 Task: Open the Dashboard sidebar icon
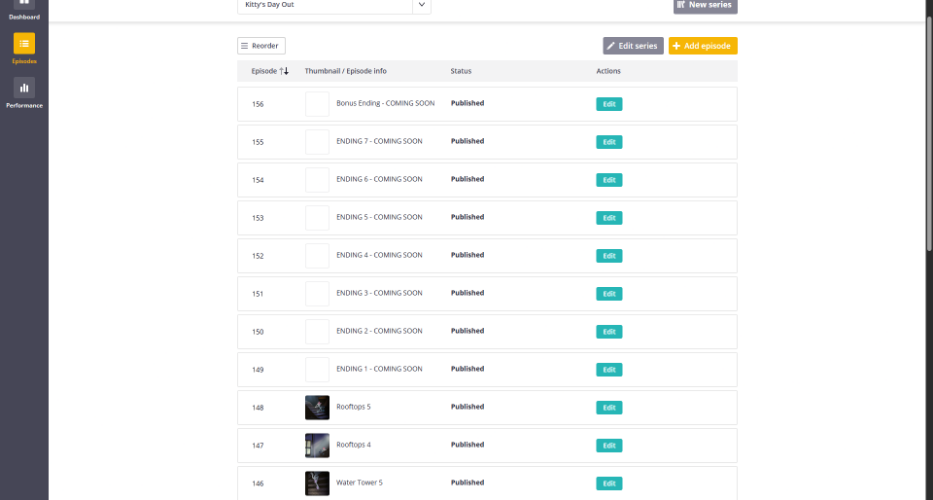[x=24, y=6]
